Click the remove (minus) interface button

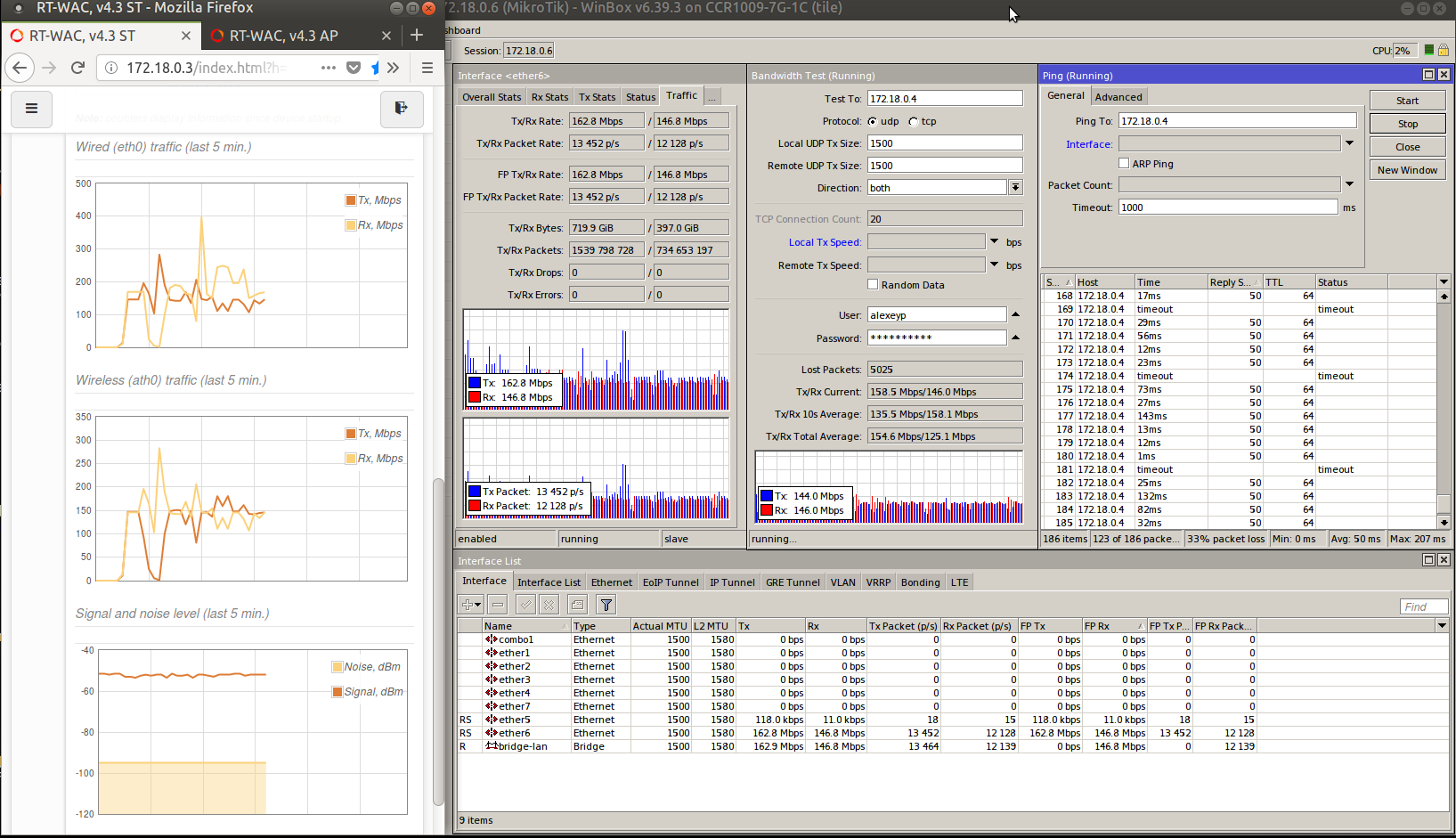click(x=498, y=605)
